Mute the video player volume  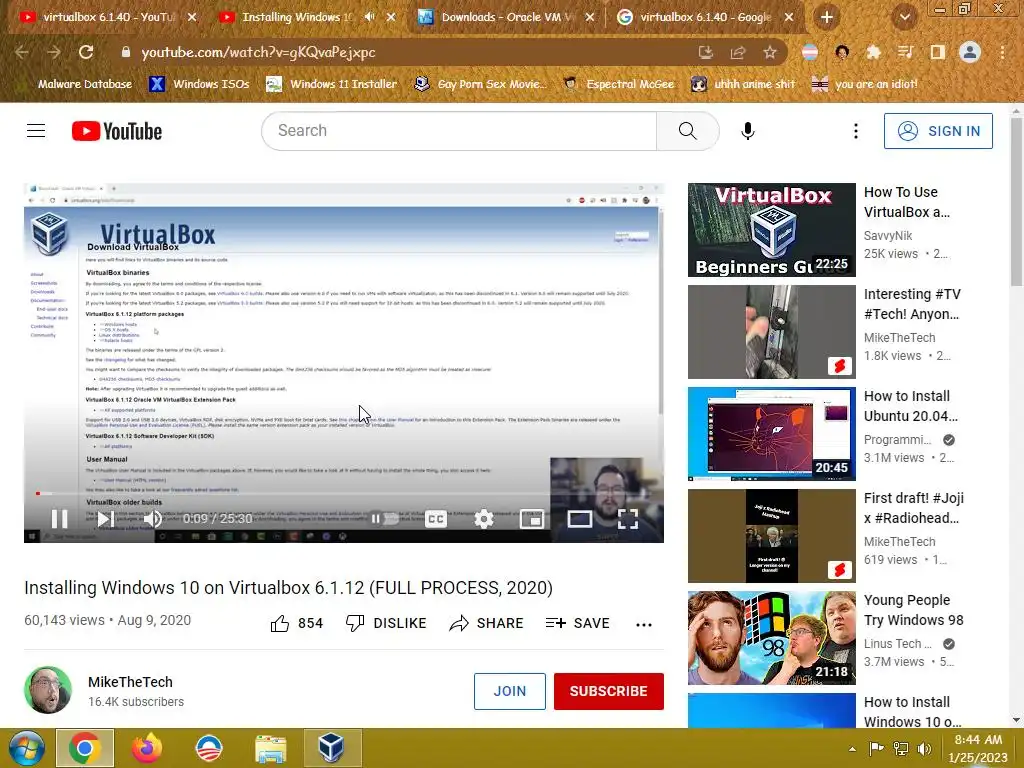(x=153, y=519)
